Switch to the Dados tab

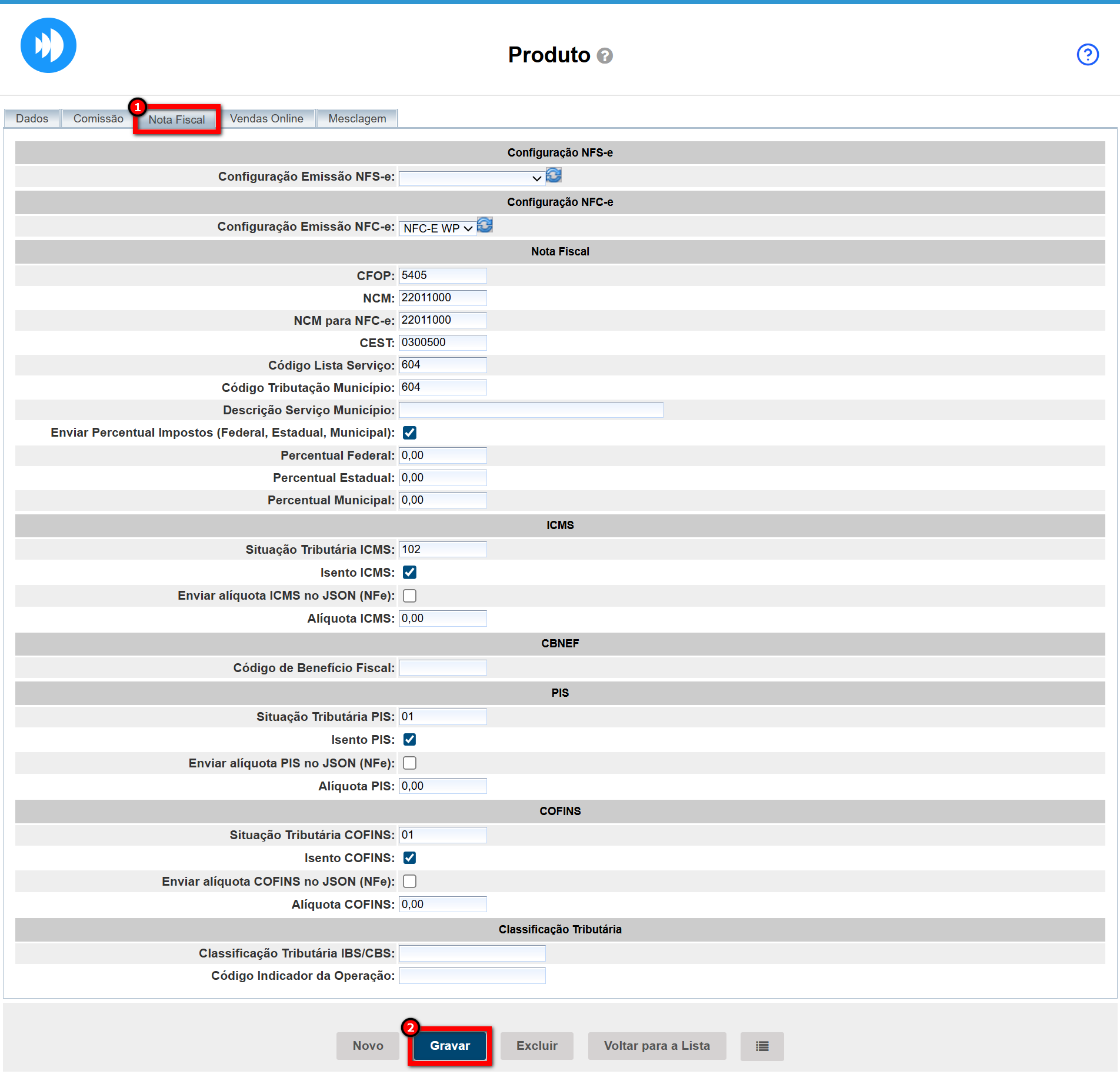(32, 118)
